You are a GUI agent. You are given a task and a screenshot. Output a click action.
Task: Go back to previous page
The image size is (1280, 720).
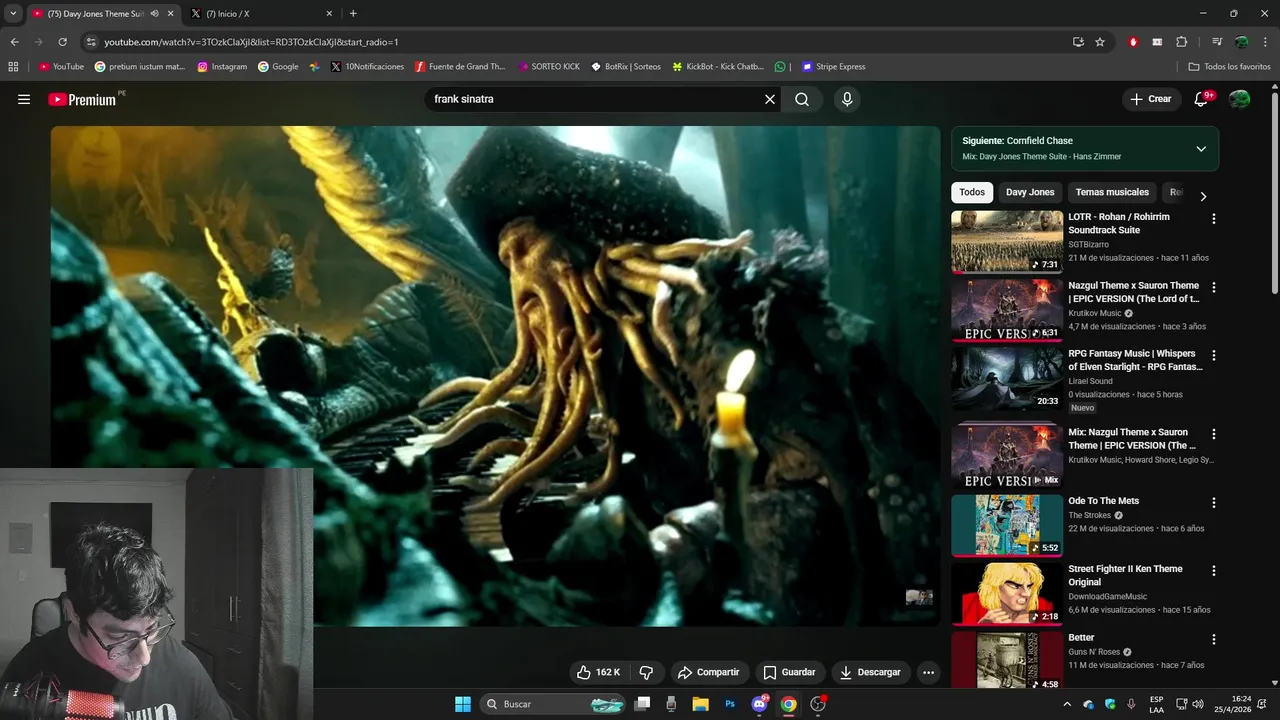click(14, 42)
